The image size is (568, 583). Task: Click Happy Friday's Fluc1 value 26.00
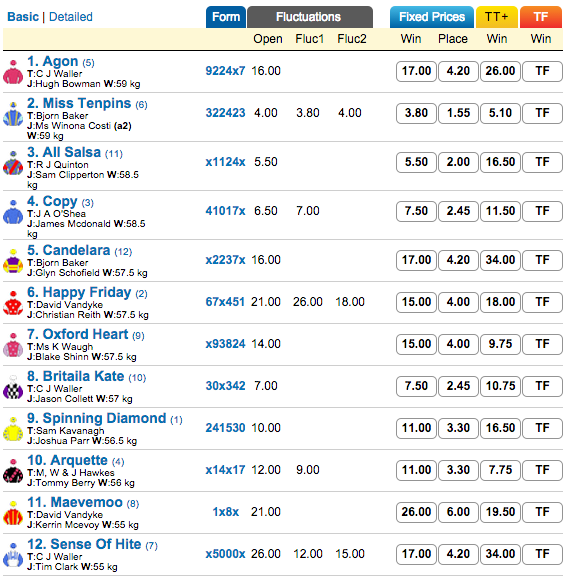(307, 302)
